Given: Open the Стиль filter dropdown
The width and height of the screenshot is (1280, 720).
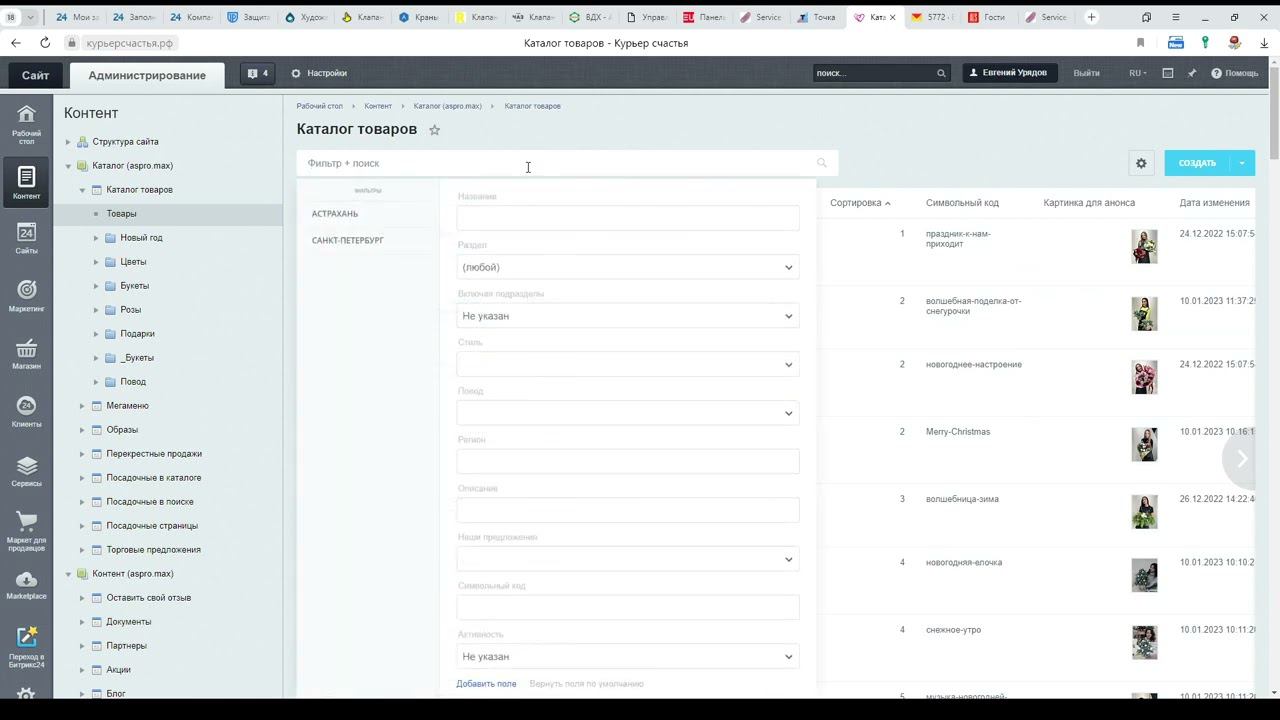Looking at the screenshot, I should coord(628,365).
